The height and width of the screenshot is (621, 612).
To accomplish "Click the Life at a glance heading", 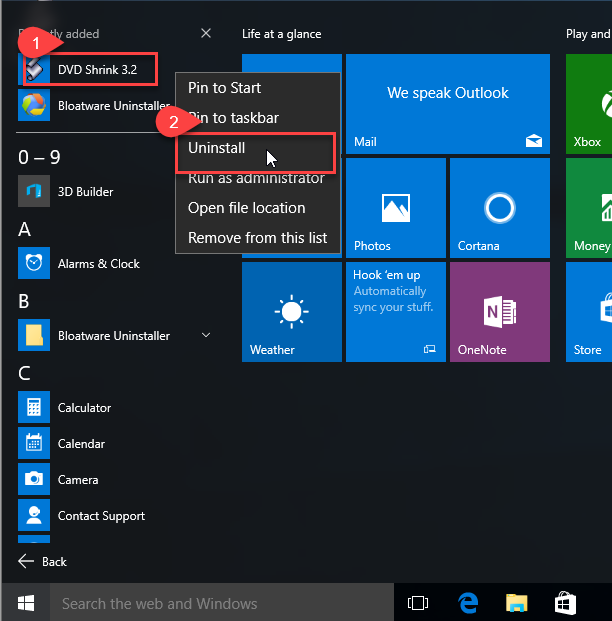I will coord(282,34).
